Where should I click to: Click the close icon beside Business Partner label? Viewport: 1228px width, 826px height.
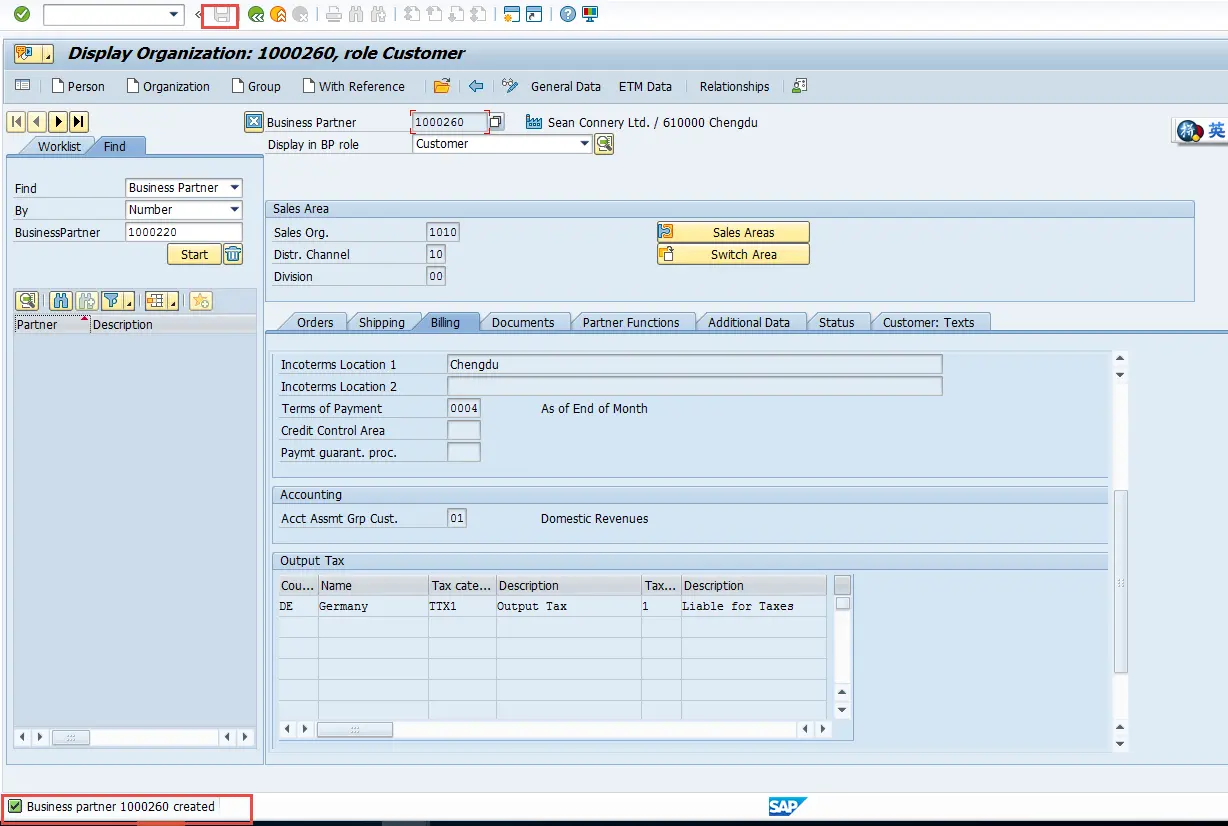[x=254, y=122]
